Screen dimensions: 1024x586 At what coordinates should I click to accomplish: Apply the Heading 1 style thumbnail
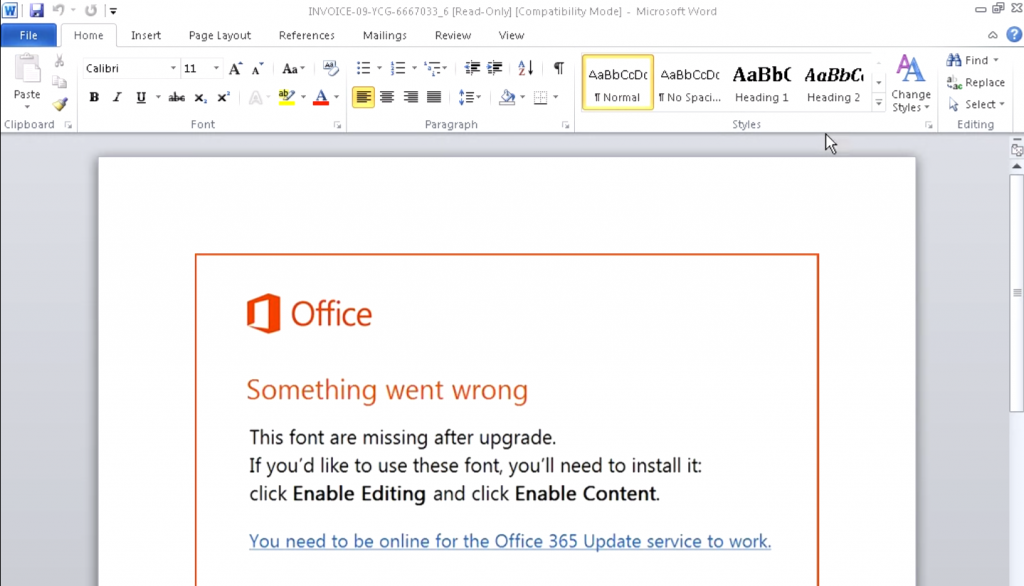pos(762,83)
